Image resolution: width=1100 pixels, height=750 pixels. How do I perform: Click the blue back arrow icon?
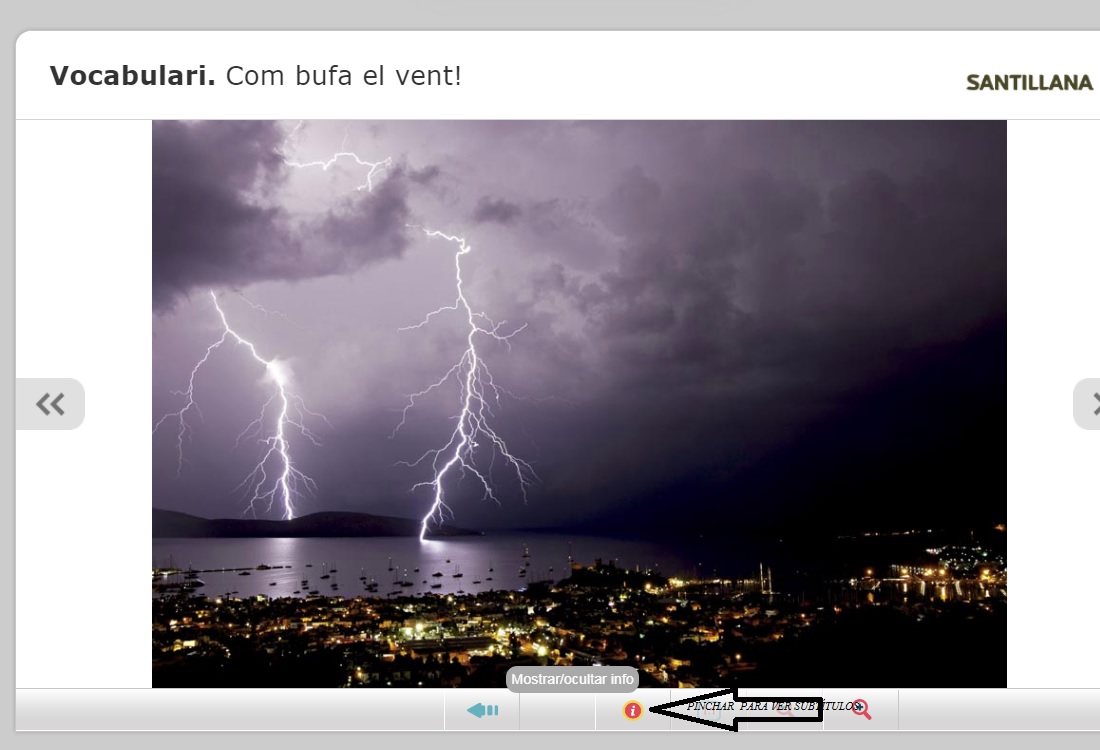[482, 710]
